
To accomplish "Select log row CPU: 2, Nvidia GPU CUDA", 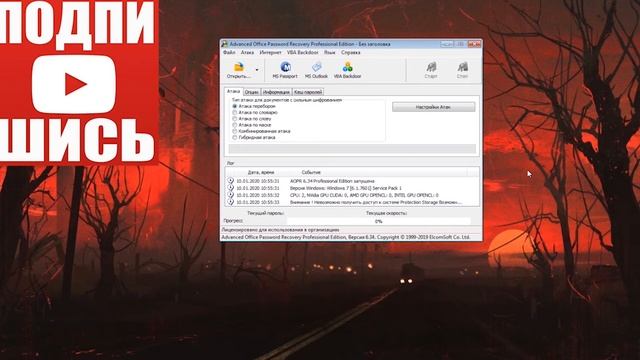I will [352, 195].
